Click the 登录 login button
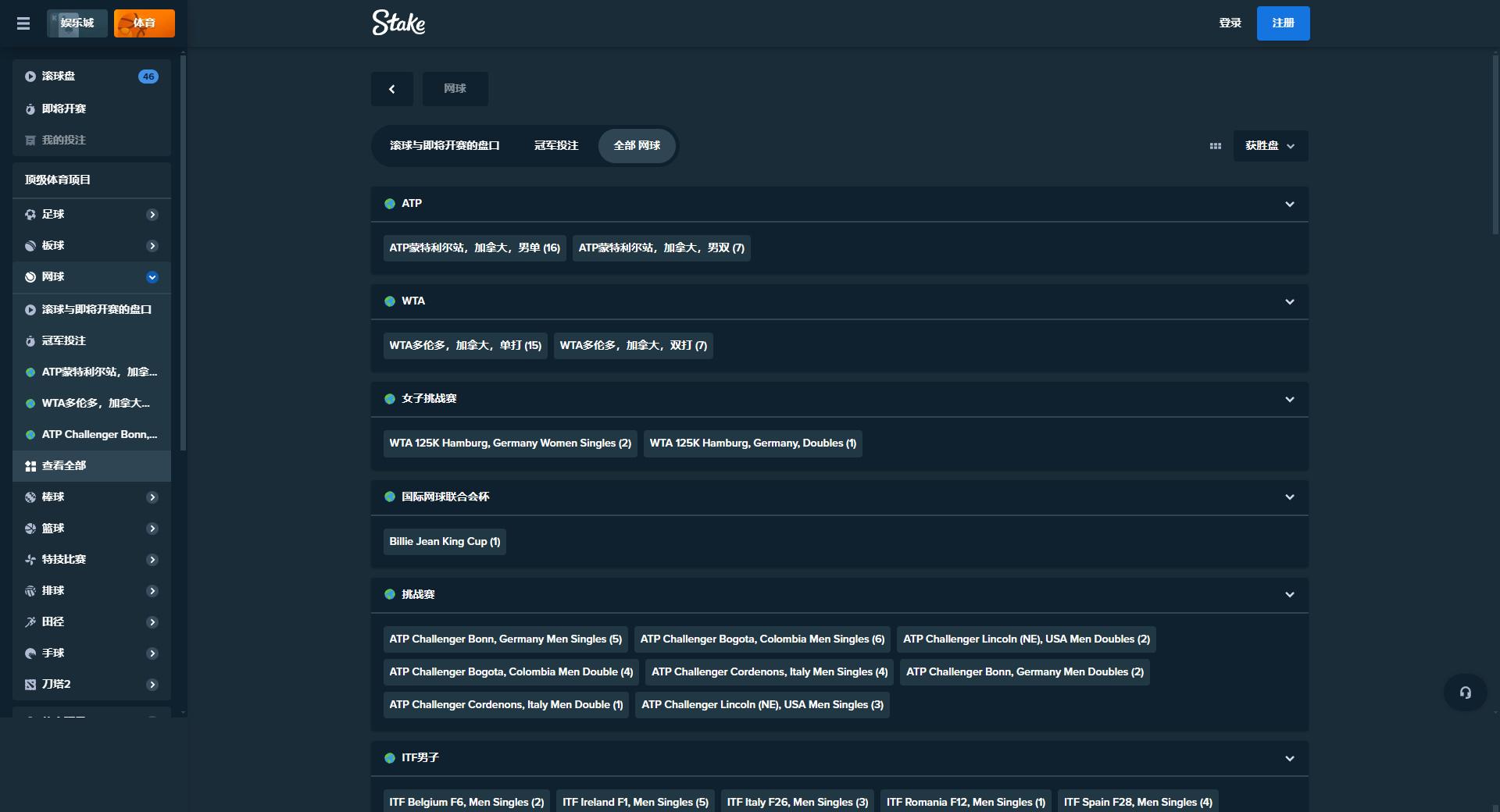Screen dimensions: 1500x812 click(1230, 23)
